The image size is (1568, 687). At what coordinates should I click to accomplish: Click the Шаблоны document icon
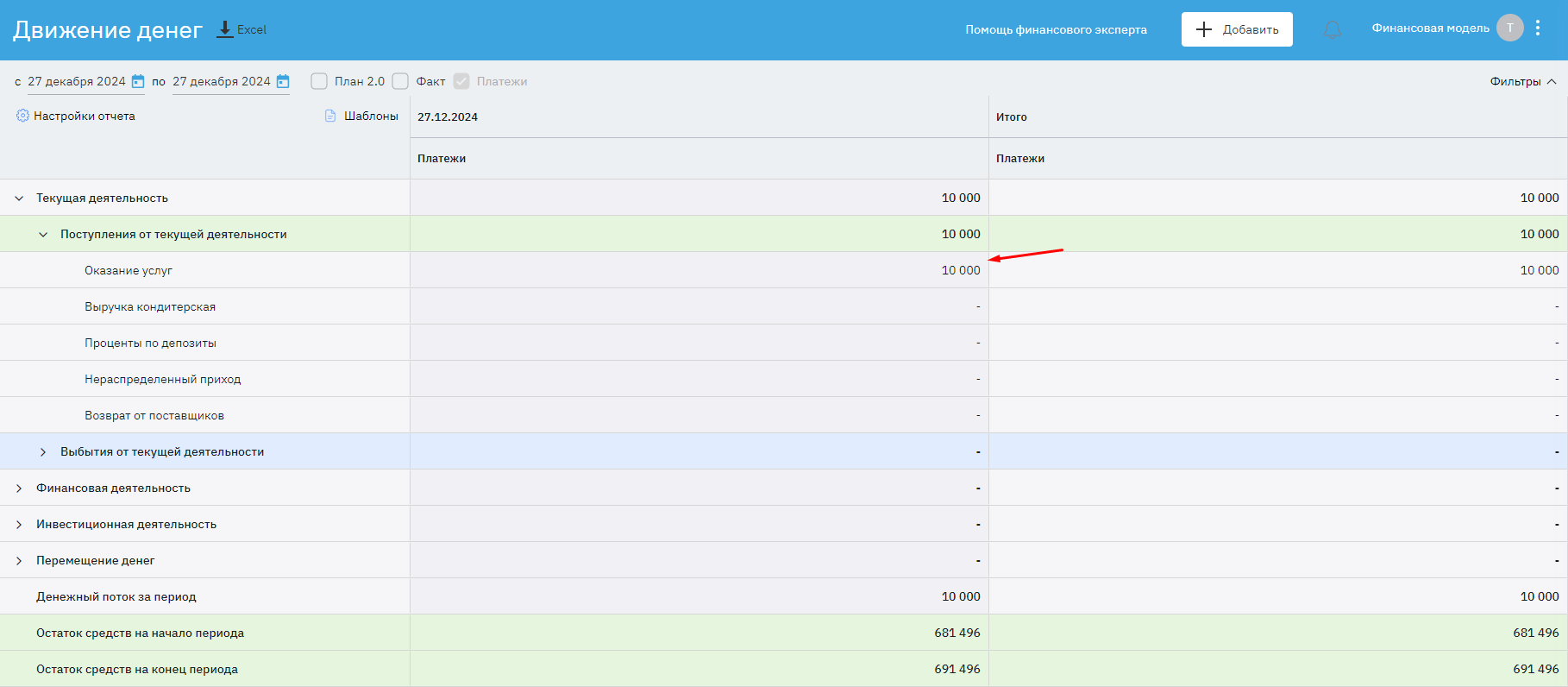click(x=330, y=116)
